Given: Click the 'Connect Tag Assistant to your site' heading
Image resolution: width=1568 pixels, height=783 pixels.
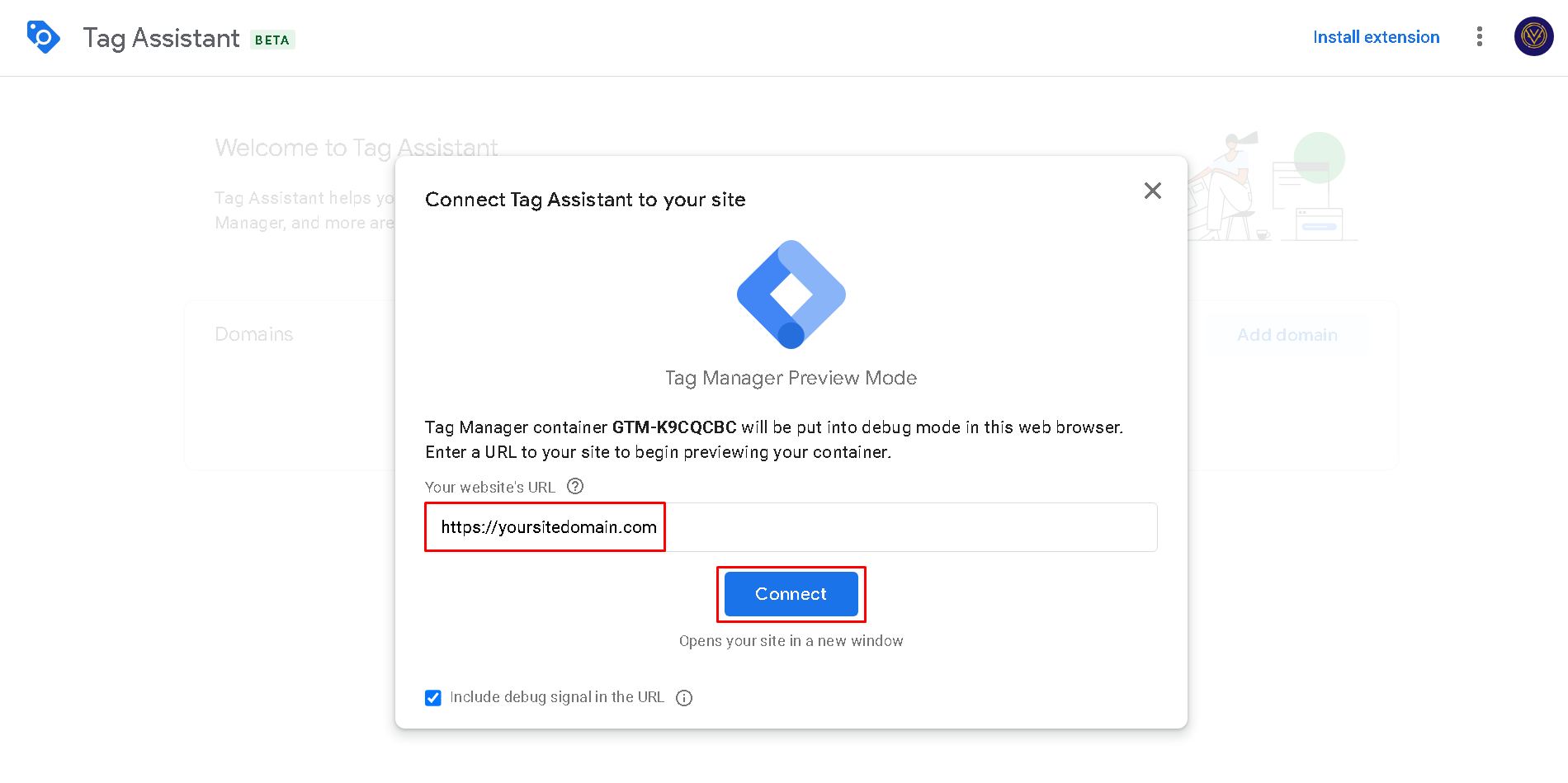Looking at the screenshot, I should coord(585,200).
